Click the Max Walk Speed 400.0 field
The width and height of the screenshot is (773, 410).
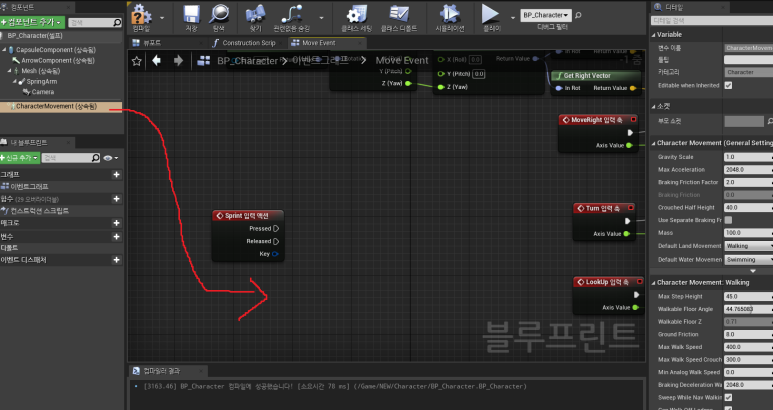click(749, 347)
